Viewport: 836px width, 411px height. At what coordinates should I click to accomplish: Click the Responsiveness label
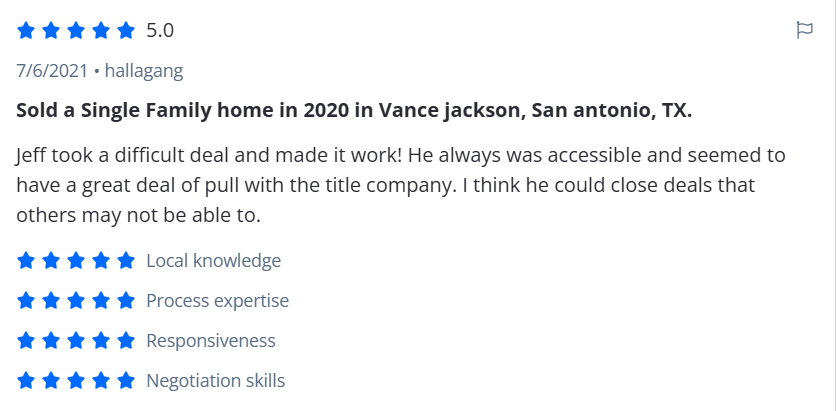pyautogui.click(x=210, y=341)
